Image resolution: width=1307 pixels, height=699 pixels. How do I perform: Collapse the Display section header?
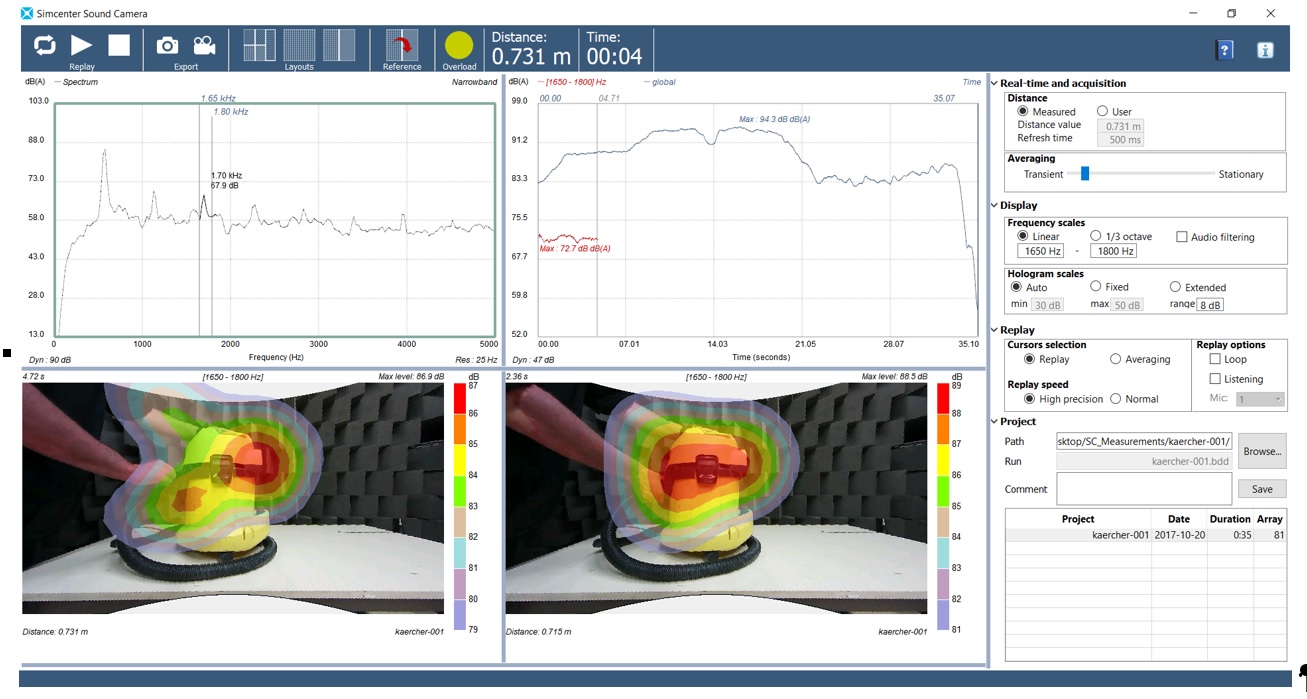pos(995,205)
